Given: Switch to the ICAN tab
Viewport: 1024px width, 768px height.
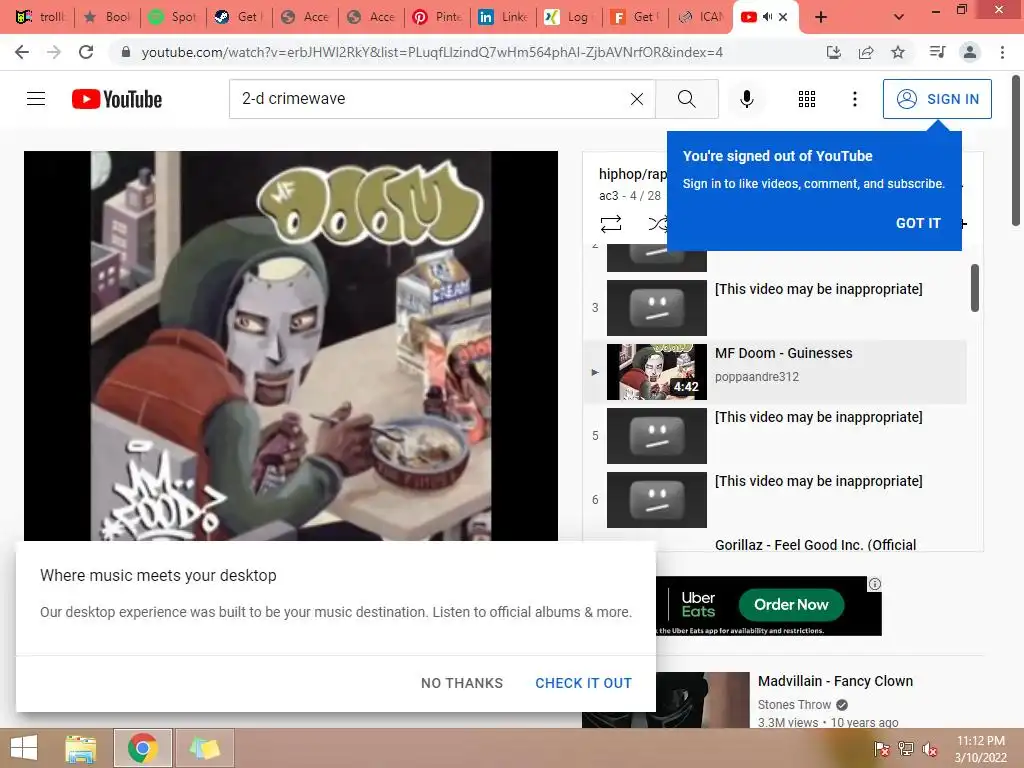Looking at the screenshot, I should point(701,17).
